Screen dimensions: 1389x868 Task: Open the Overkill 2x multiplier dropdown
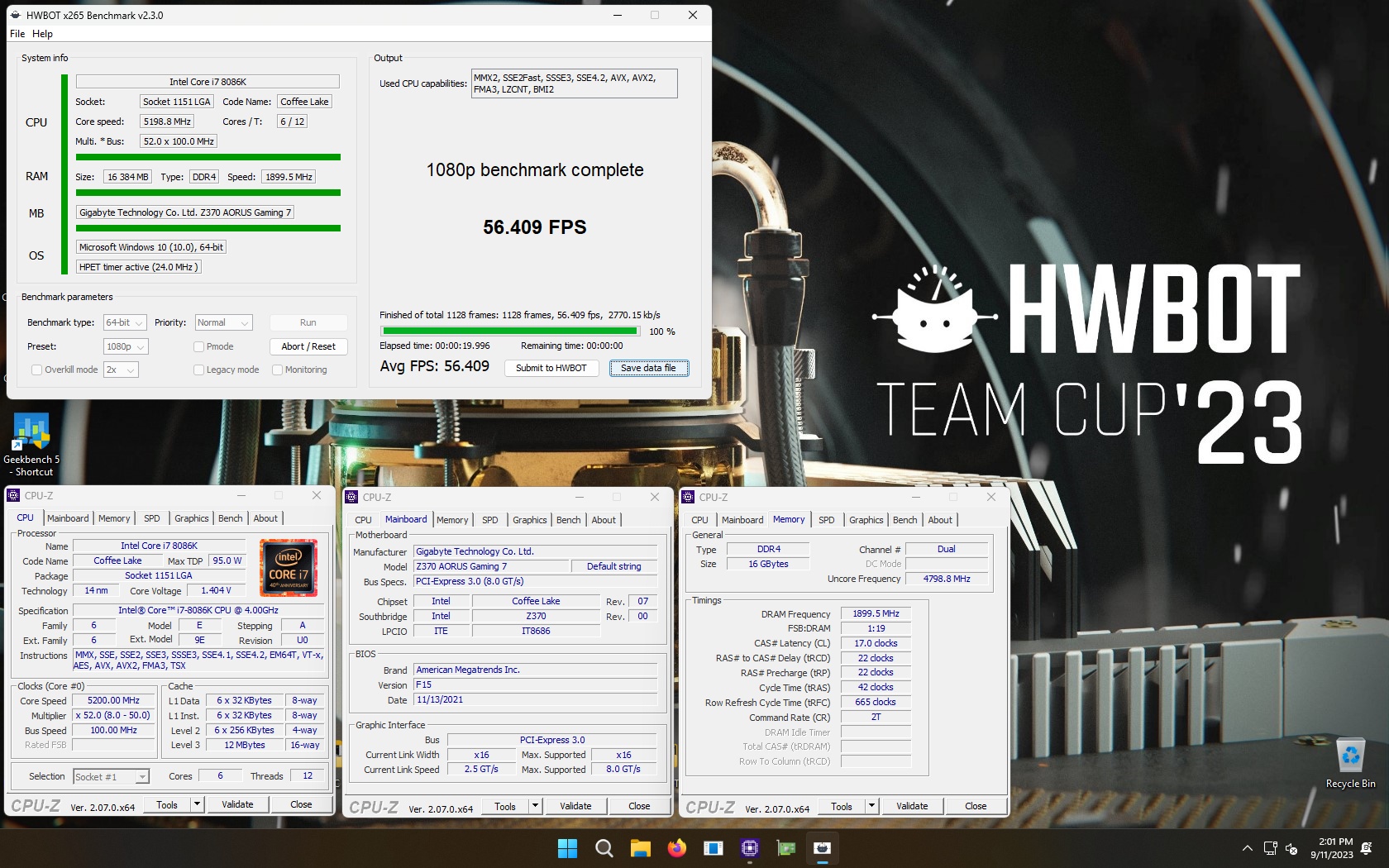pos(121,370)
